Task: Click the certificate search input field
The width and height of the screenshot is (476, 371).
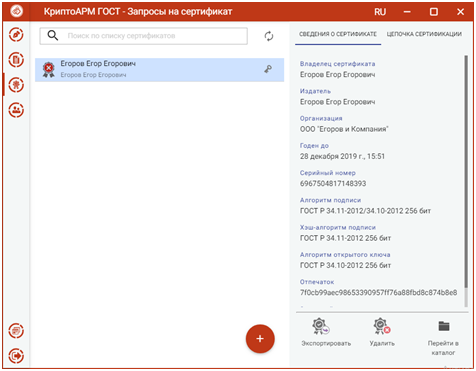Action: (x=144, y=36)
